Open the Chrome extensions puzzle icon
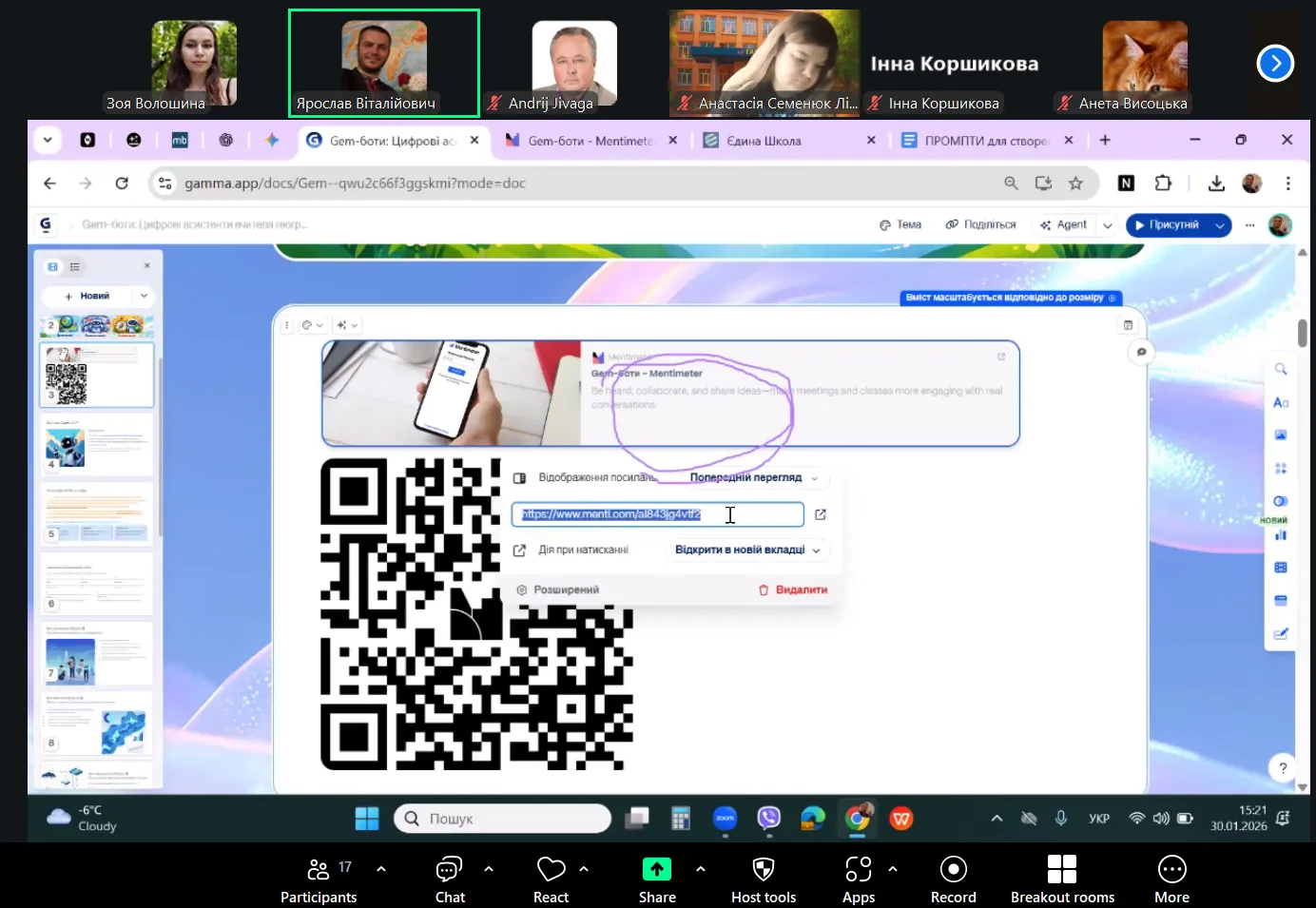The image size is (1316, 908). pyautogui.click(x=1163, y=184)
